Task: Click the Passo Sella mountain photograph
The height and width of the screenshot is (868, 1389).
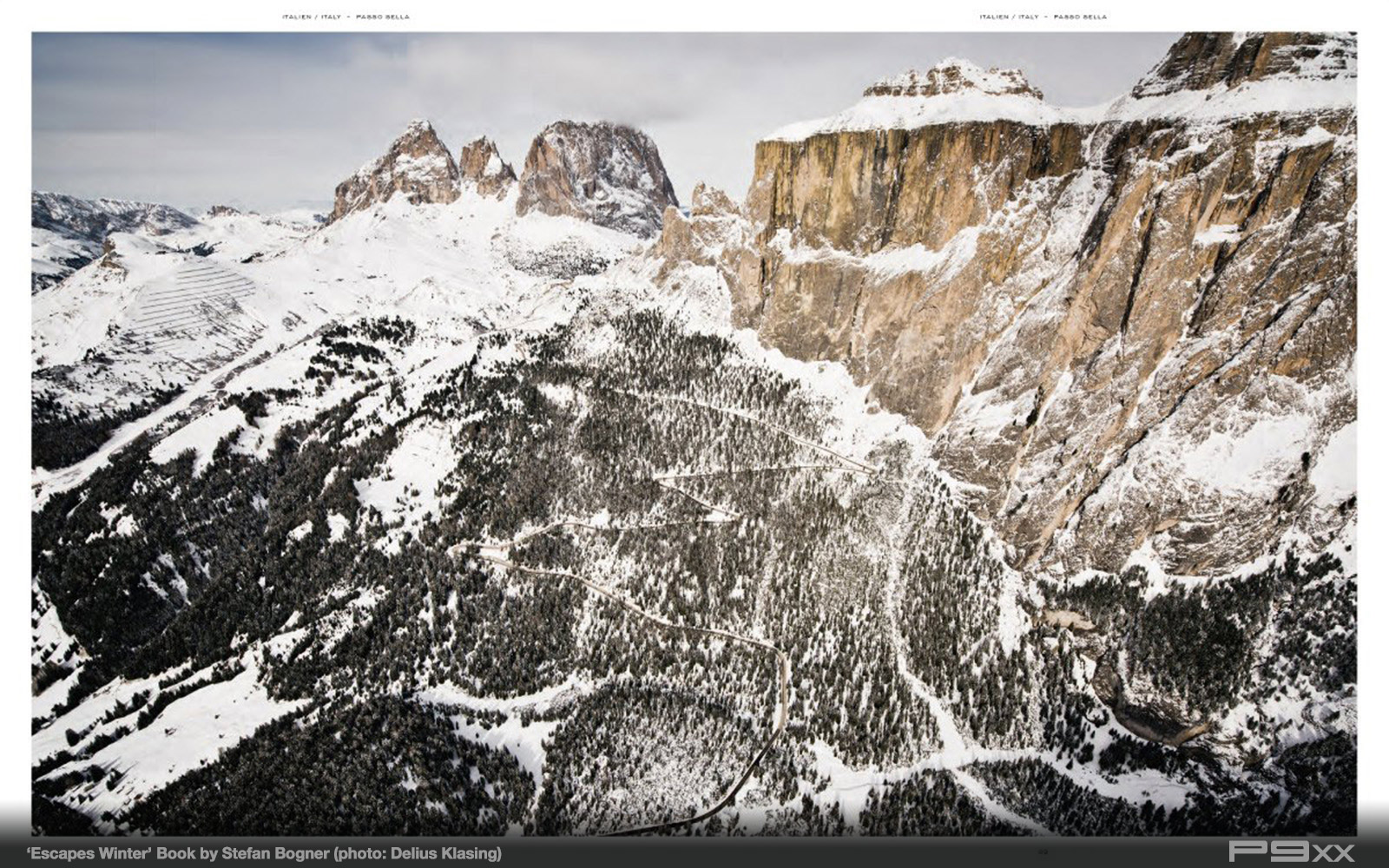Action: pyautogui.click(x=694, y=434)
